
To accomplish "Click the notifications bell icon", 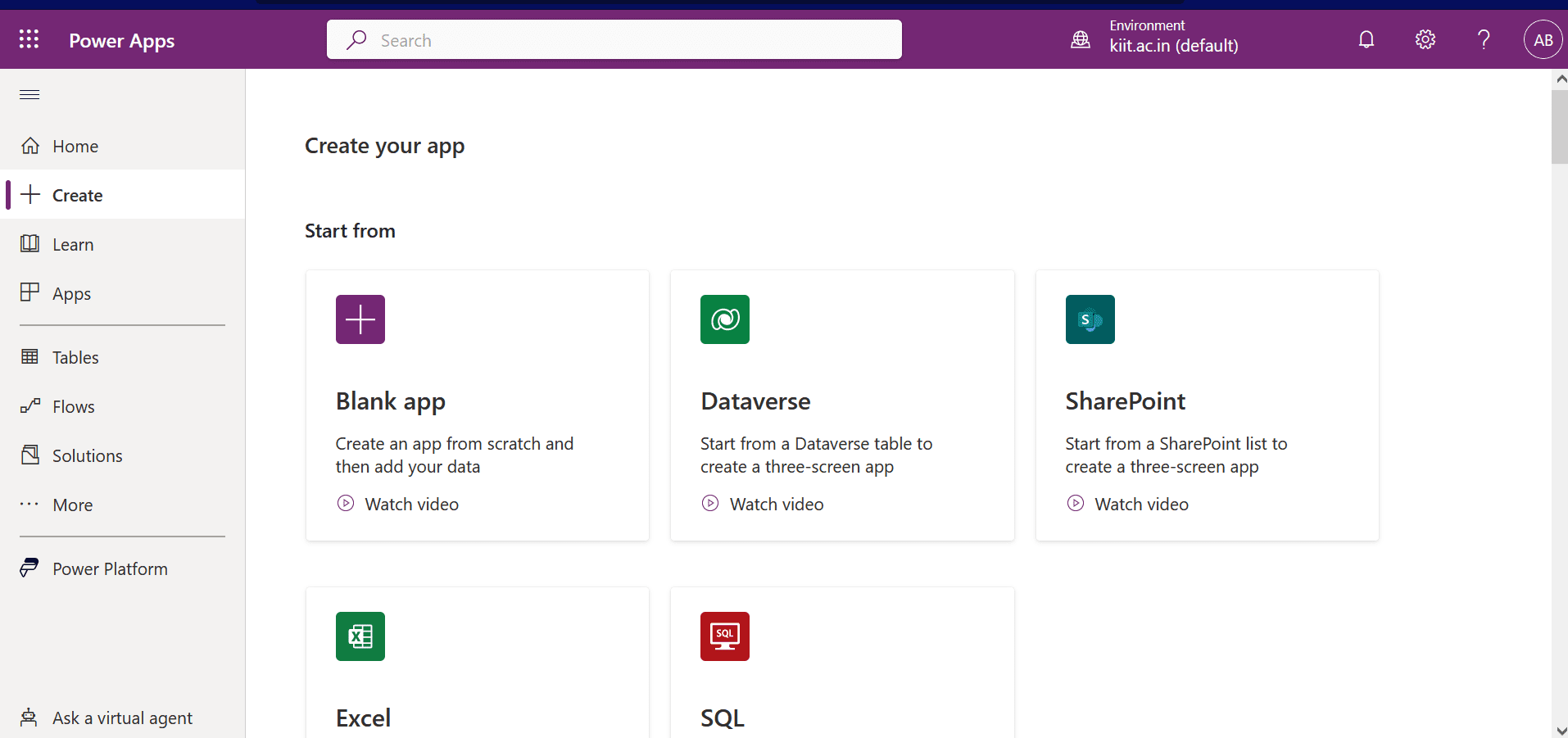I will point(1366,39).
